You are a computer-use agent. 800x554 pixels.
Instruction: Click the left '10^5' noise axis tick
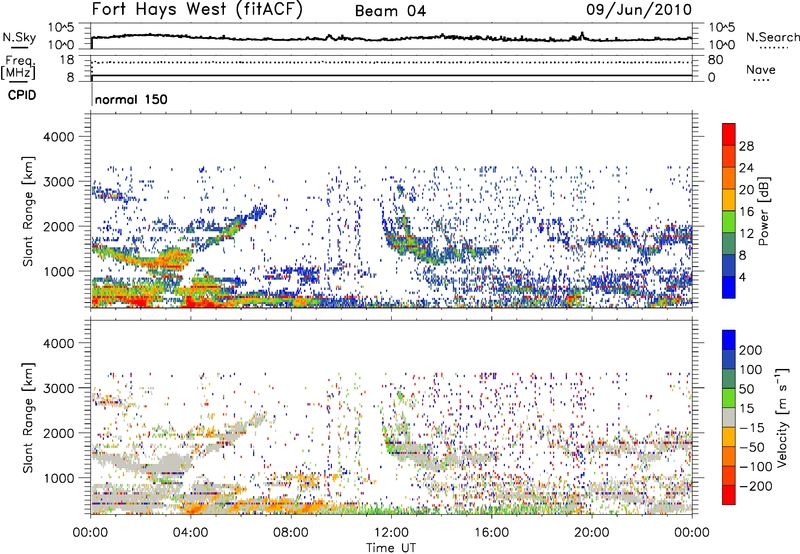coord(62,28)
